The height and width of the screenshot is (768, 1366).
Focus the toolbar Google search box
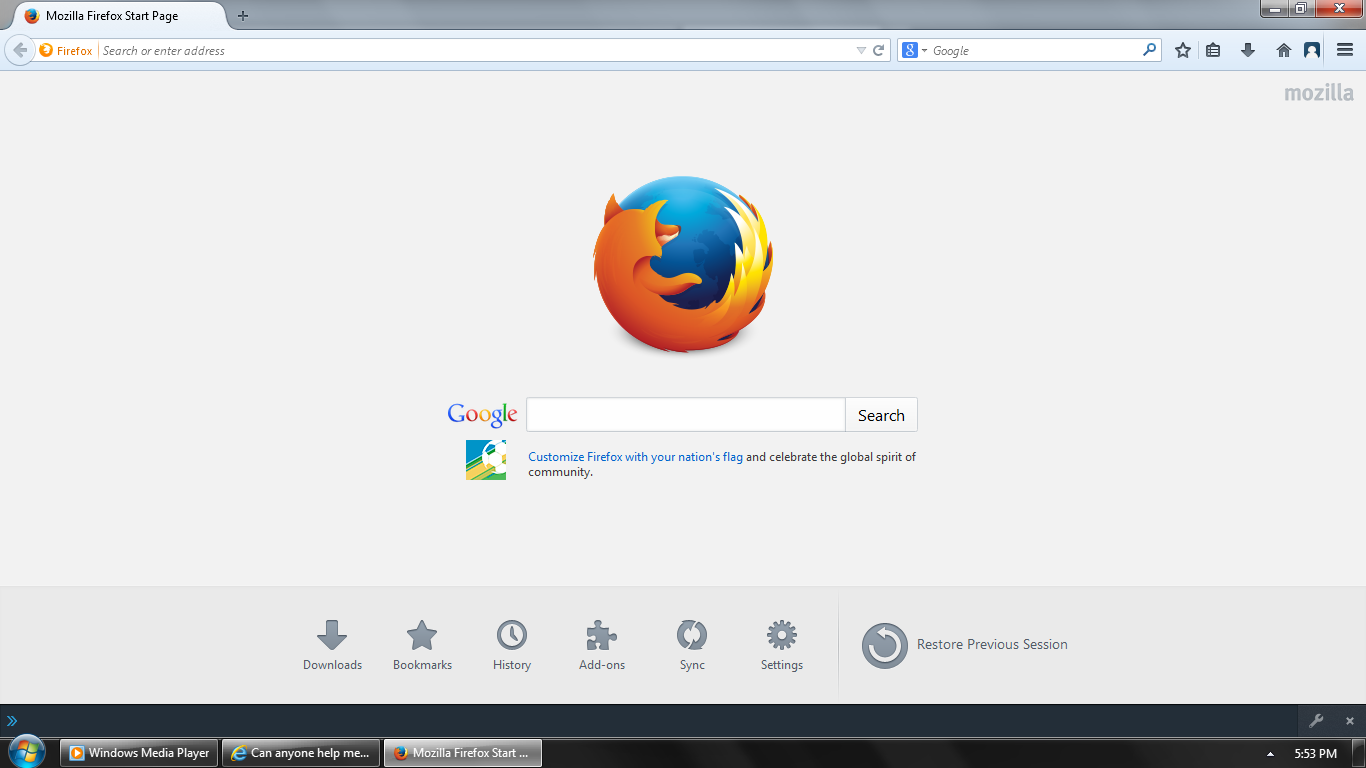coord(1036,50)
